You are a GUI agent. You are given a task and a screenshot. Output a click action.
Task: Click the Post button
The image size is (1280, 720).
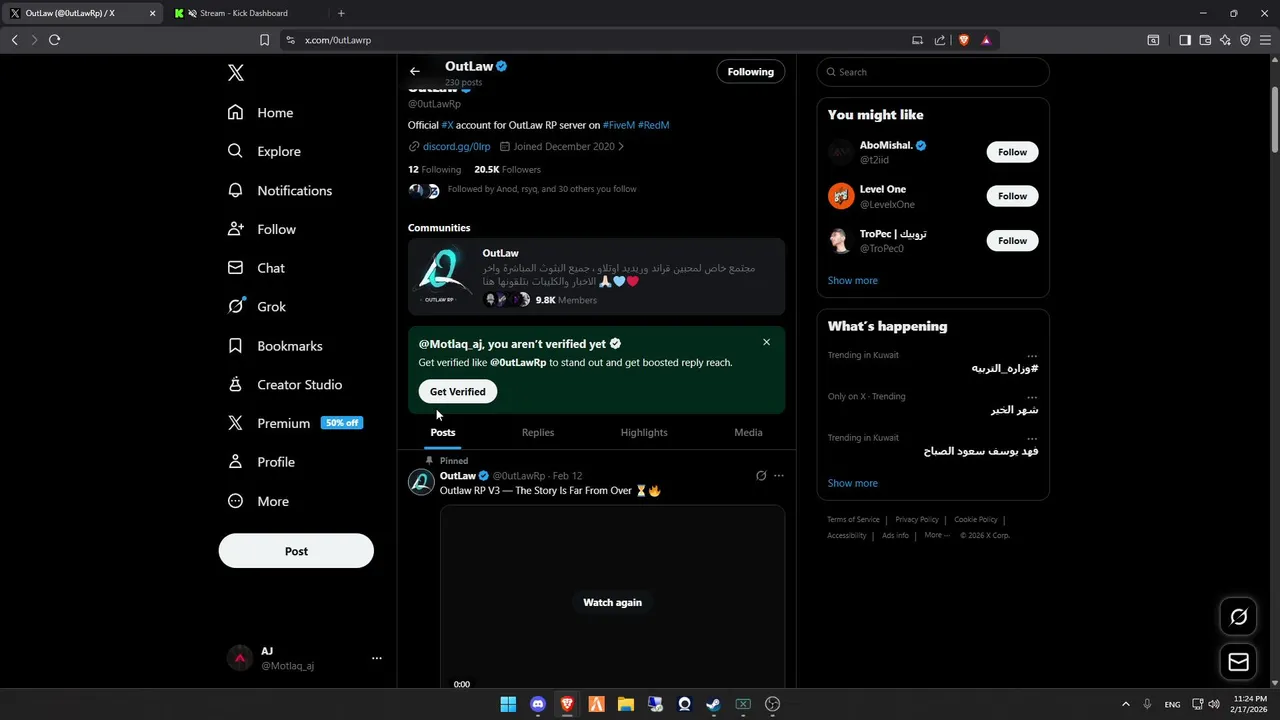click(296, 551)
